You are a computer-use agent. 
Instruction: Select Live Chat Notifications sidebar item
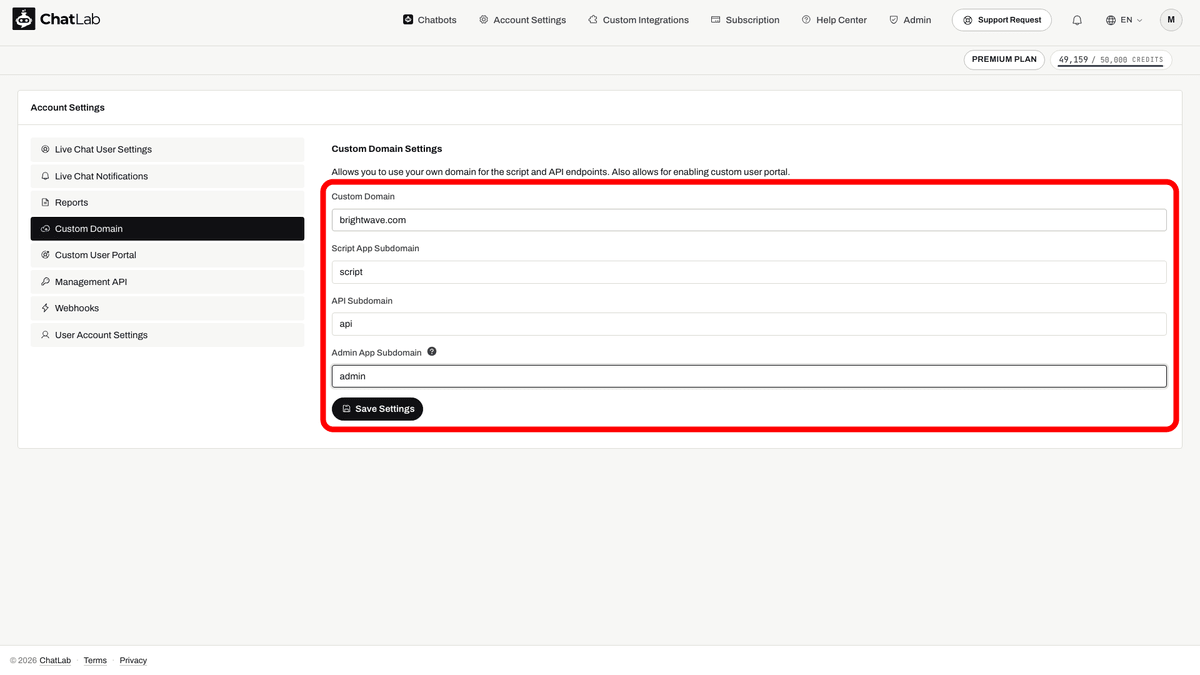tap(167, 176)
